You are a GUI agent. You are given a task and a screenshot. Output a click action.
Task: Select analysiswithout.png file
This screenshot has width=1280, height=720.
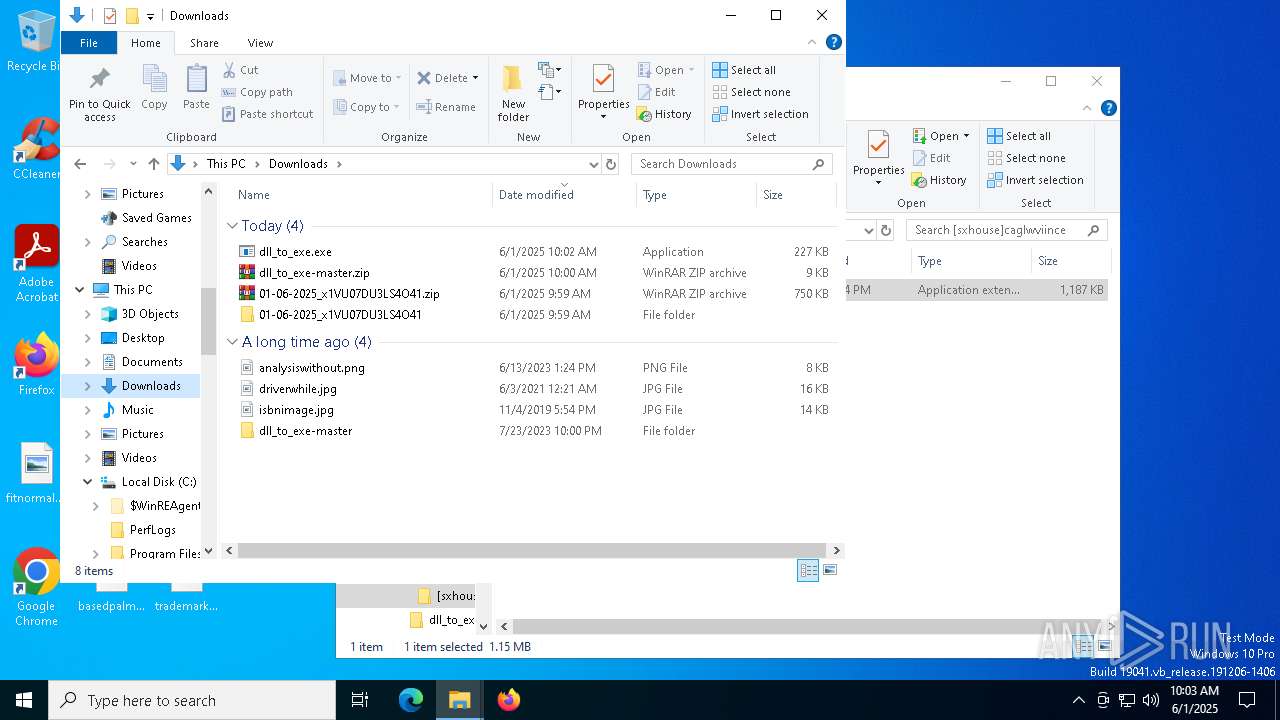coord(534,368)
